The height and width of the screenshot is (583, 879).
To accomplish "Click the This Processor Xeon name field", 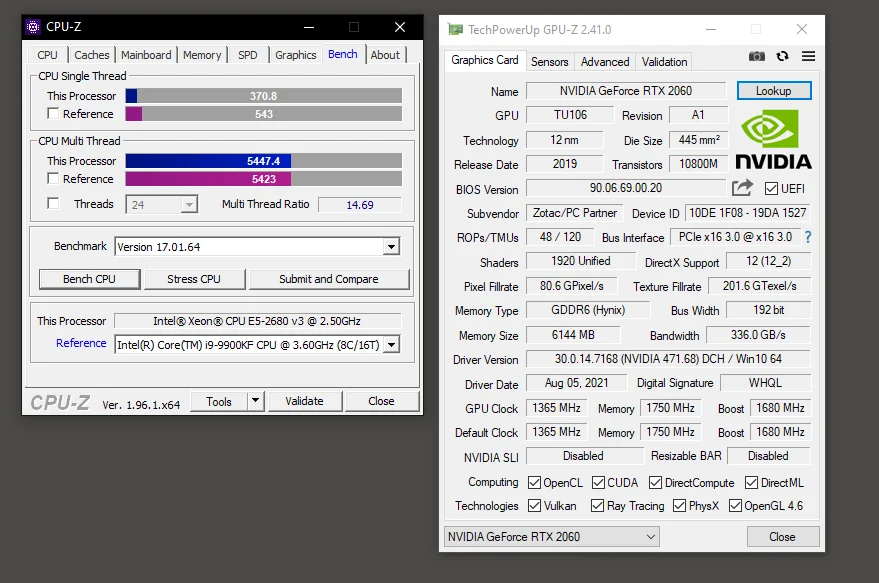I will tap(257, 321).
